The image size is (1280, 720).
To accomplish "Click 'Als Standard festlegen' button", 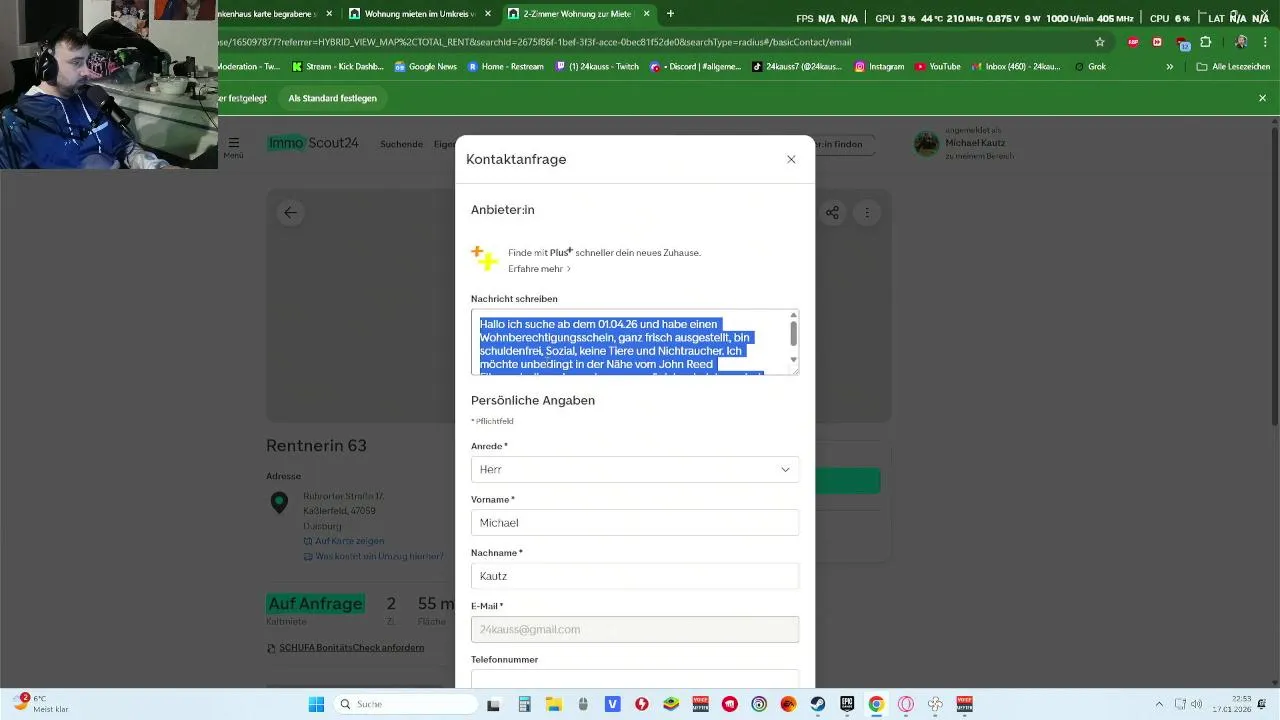I will [332, 98].
